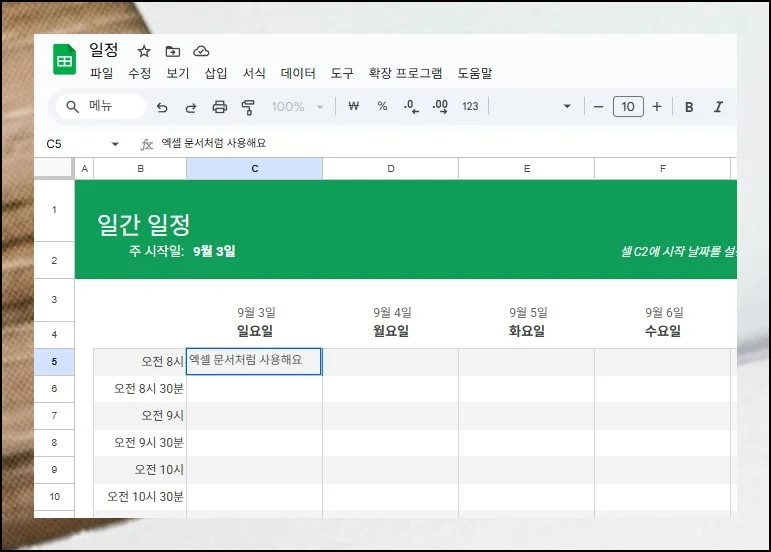Click the 메뉴 search field
The width and height of the screenshot is (771, 552).
tap(101, 107)
